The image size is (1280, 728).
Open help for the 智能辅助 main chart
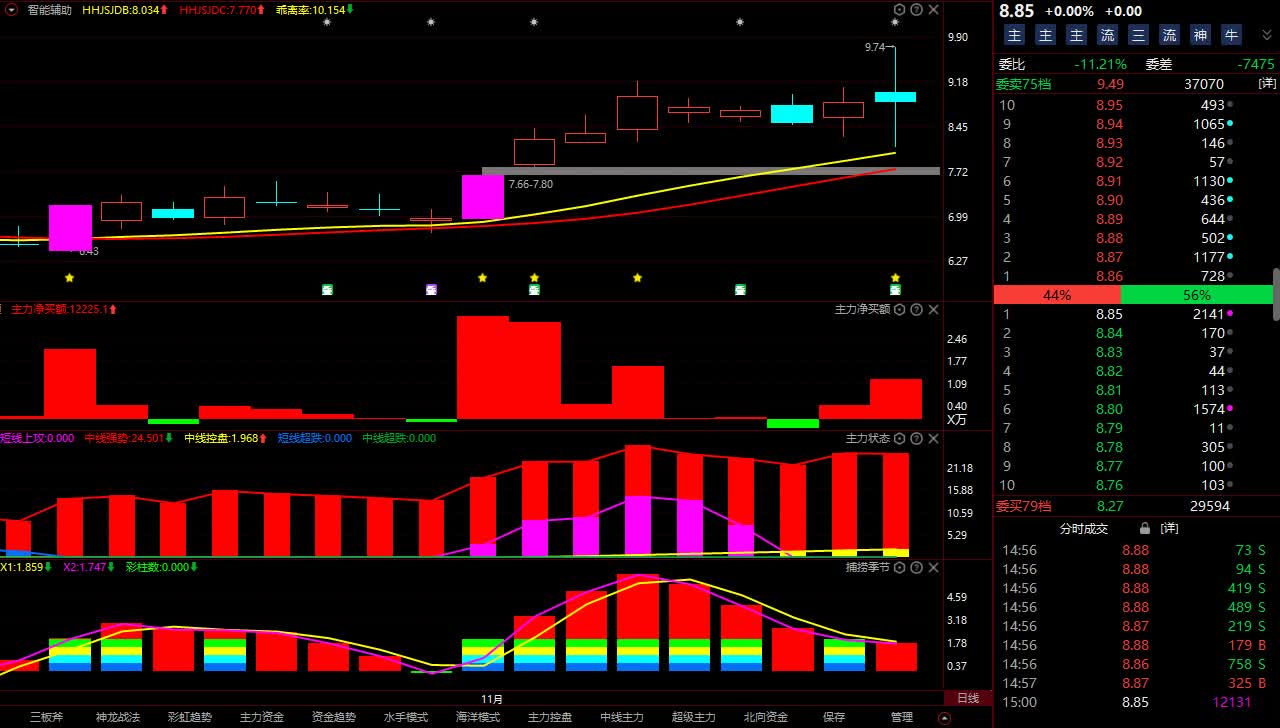pyautogui.click(x=916, y=10)
